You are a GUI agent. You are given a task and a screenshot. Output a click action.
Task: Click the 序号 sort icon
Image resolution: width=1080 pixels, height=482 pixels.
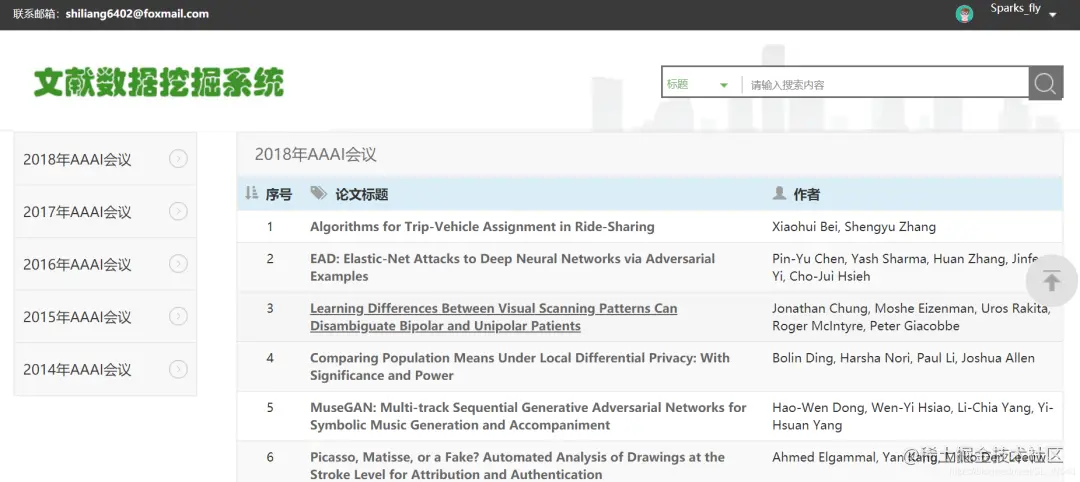[x=251, y=193]
